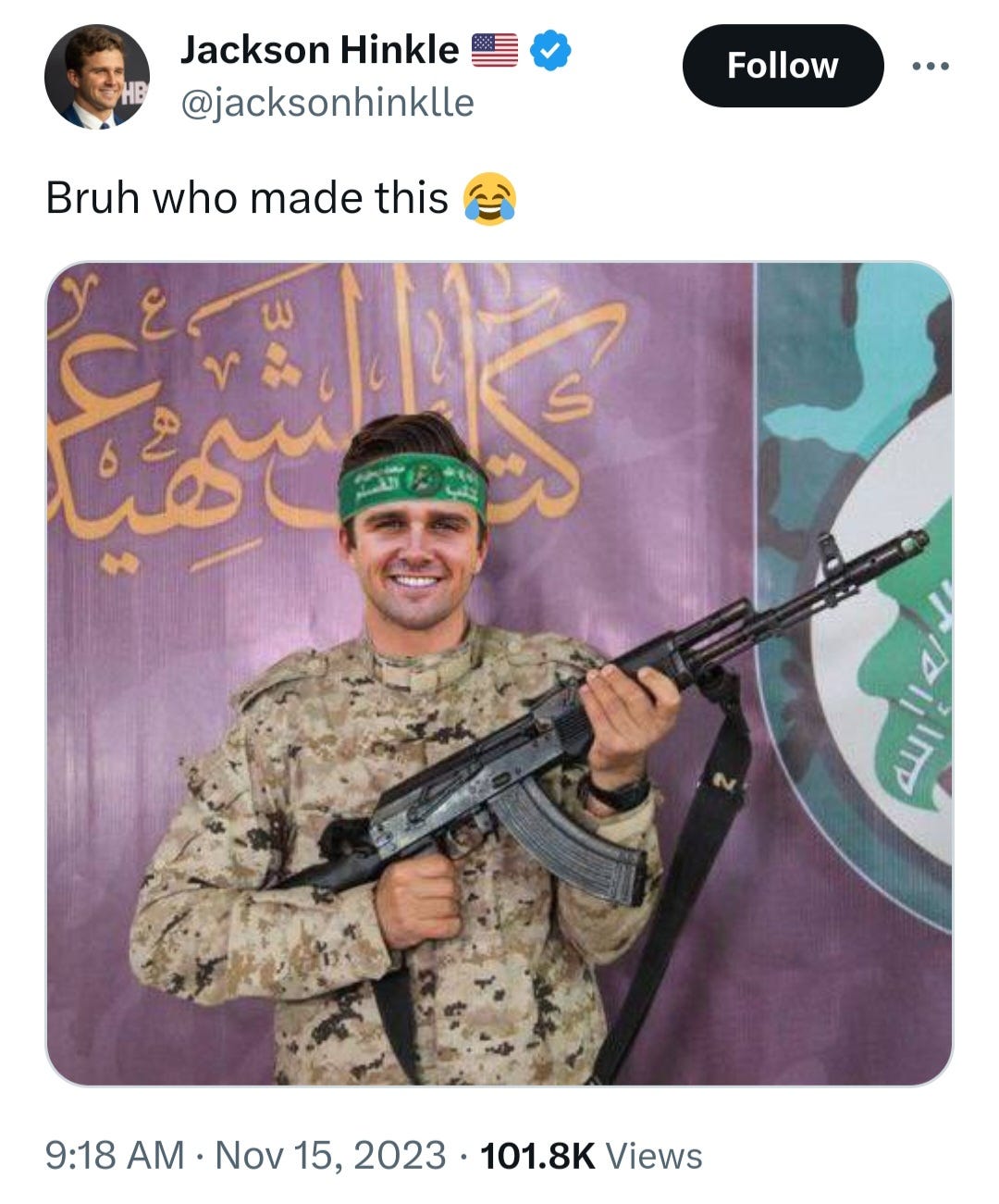Click the 101.8K views count
Image resolution: width=999 pixels, height=1204 pixels.
[538, 1155]
